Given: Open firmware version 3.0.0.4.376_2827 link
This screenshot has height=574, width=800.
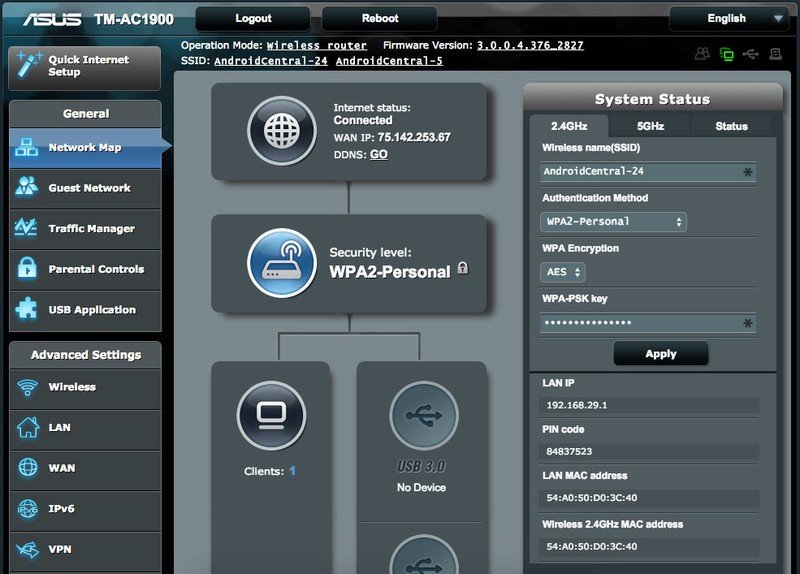Looking at the screenshot, I should 530,45.
